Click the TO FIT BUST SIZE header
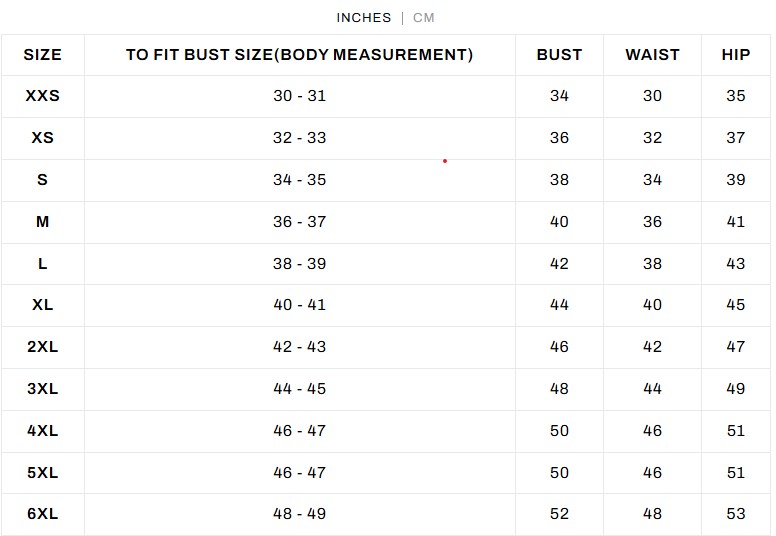The width and height of the screenshot is (776, 536). pos(299,55)
